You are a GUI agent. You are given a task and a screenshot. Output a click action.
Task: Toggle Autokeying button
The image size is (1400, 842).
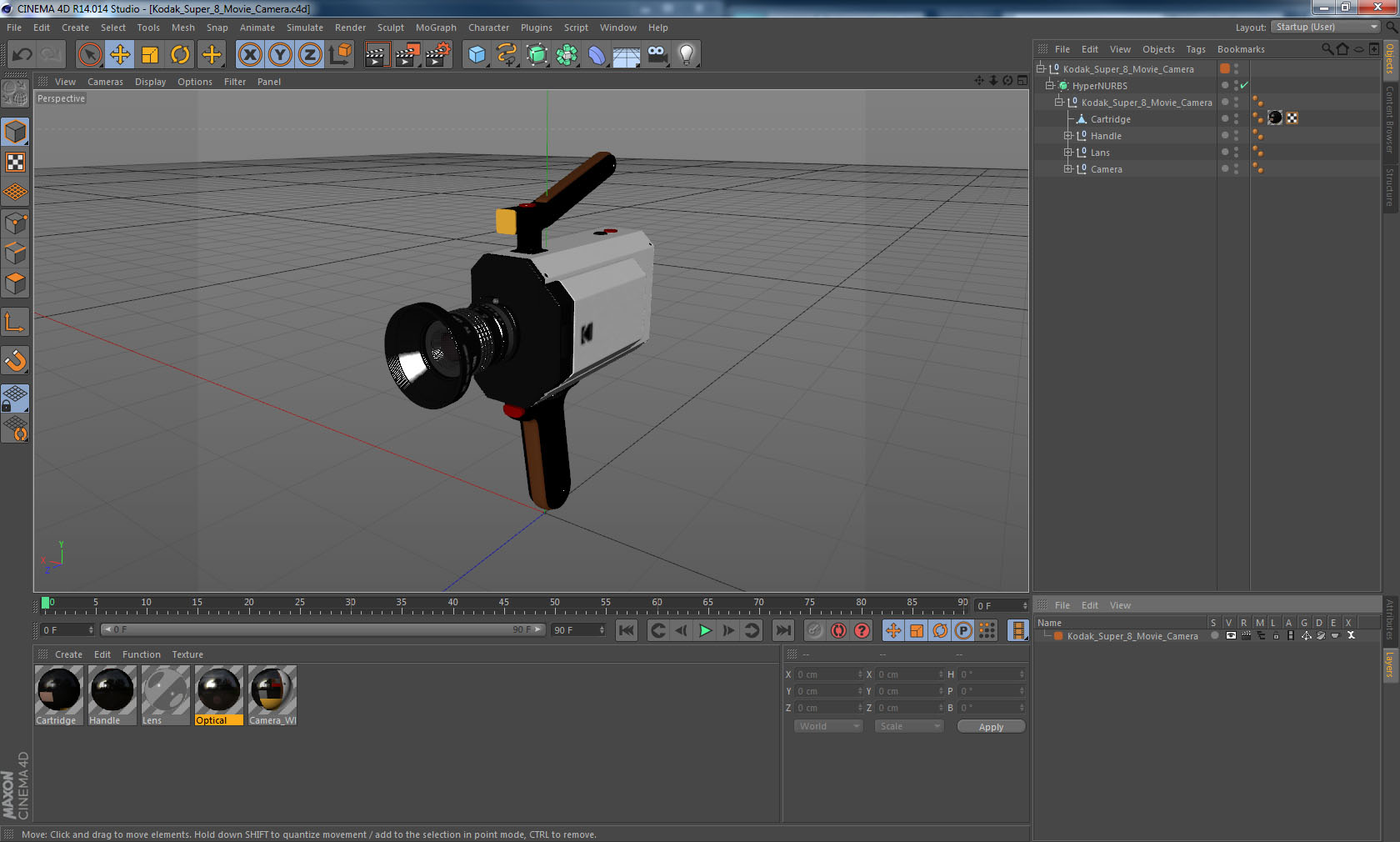[x=838, y=630]
